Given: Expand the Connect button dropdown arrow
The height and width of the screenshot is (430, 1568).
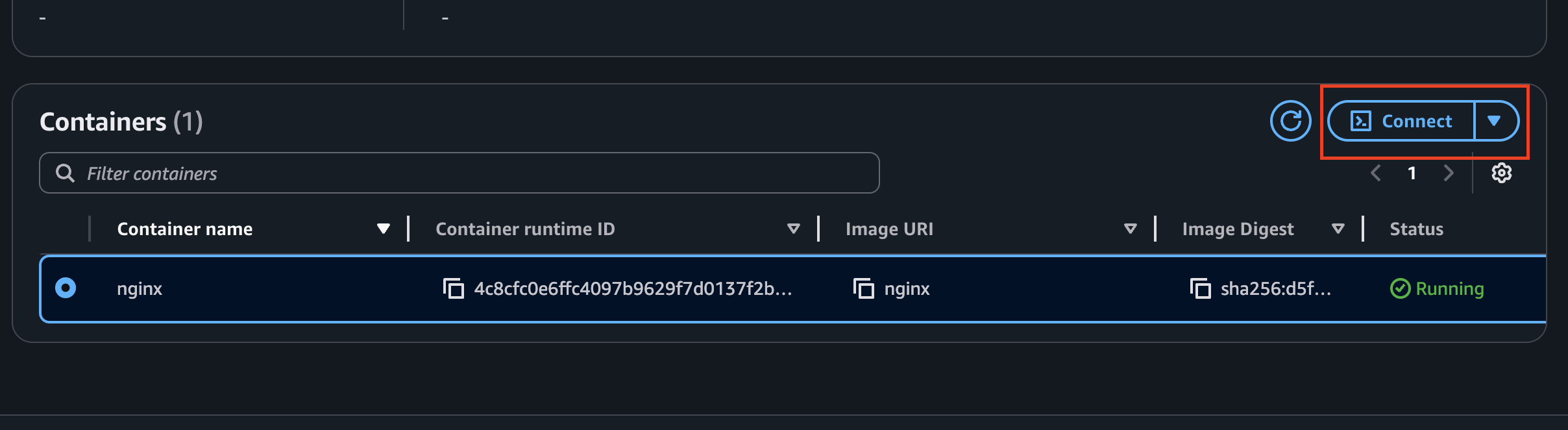Looking at the screenshot, I should pyautogui.click(x=1495, y=121).
